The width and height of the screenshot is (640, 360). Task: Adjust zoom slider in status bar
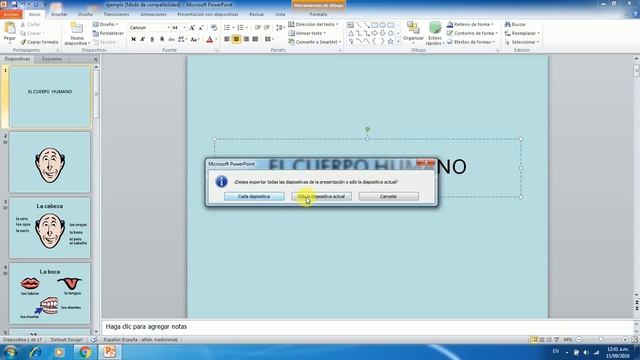[x=601, y=340]
